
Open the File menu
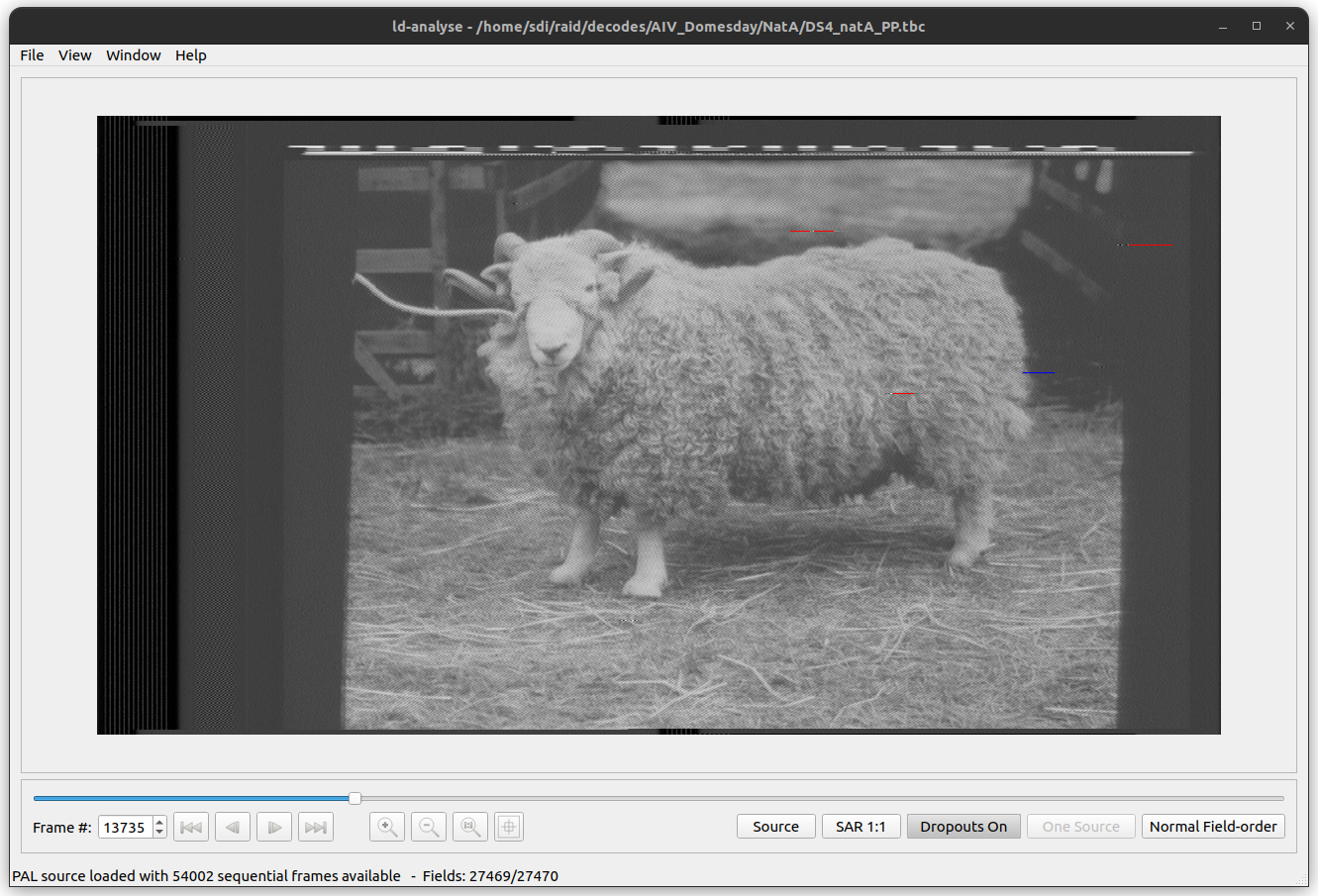click(x=32, y=55)
